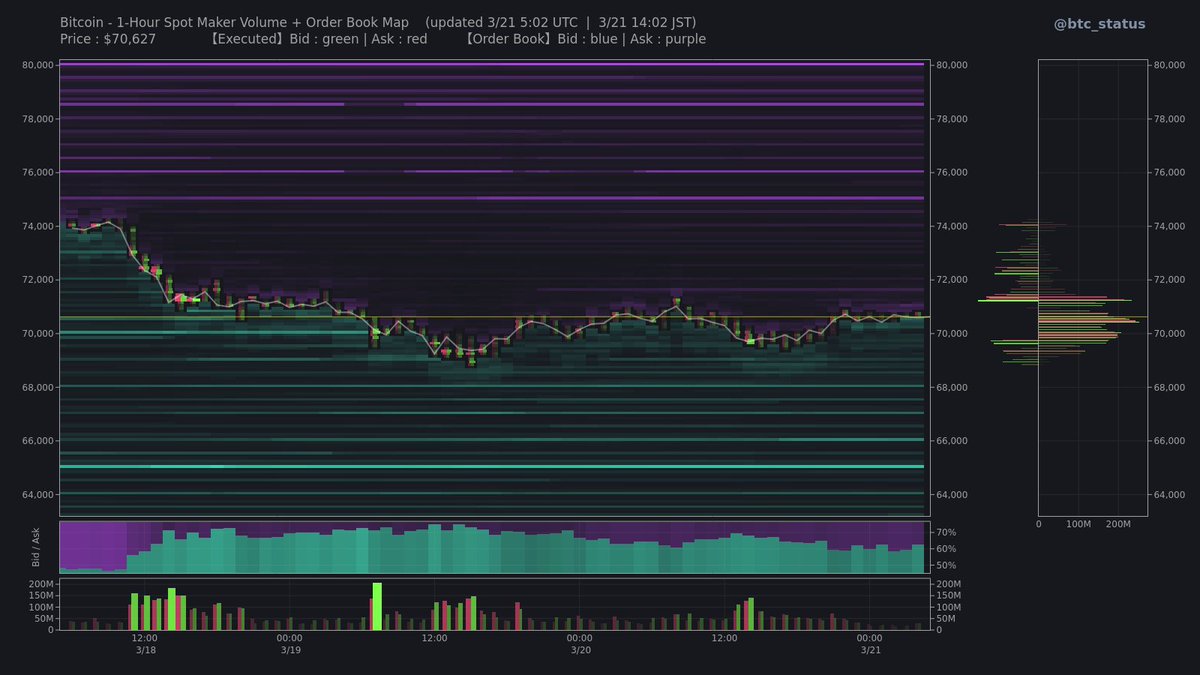Expand the Bid/Ask ratio subchart
The image size is (1200, 675).
(x=495, y=545)
